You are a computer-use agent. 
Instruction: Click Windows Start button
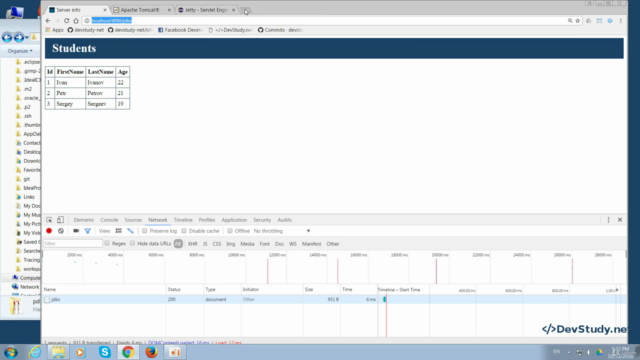[11, 352]
